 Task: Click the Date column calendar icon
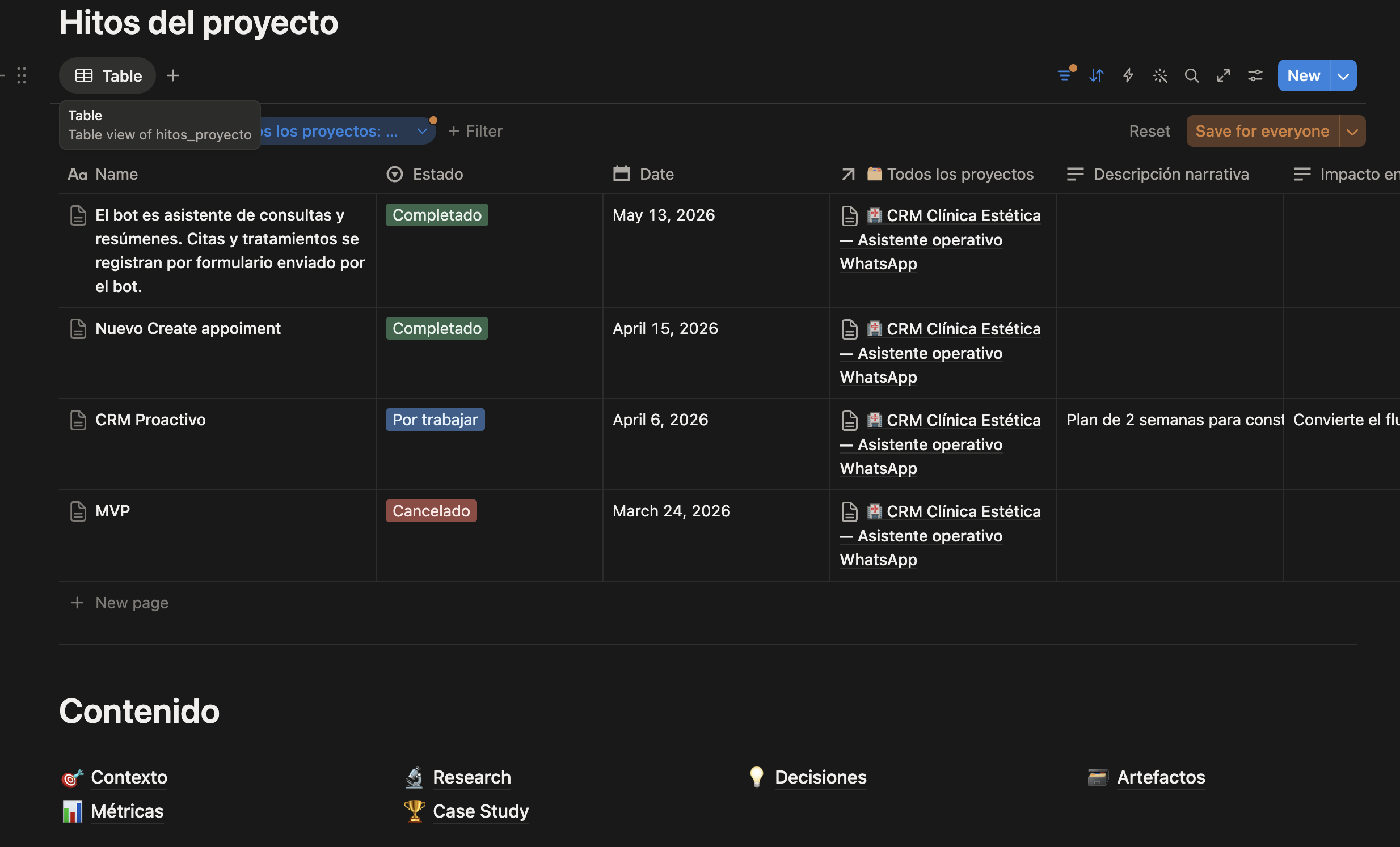[622, 173]
